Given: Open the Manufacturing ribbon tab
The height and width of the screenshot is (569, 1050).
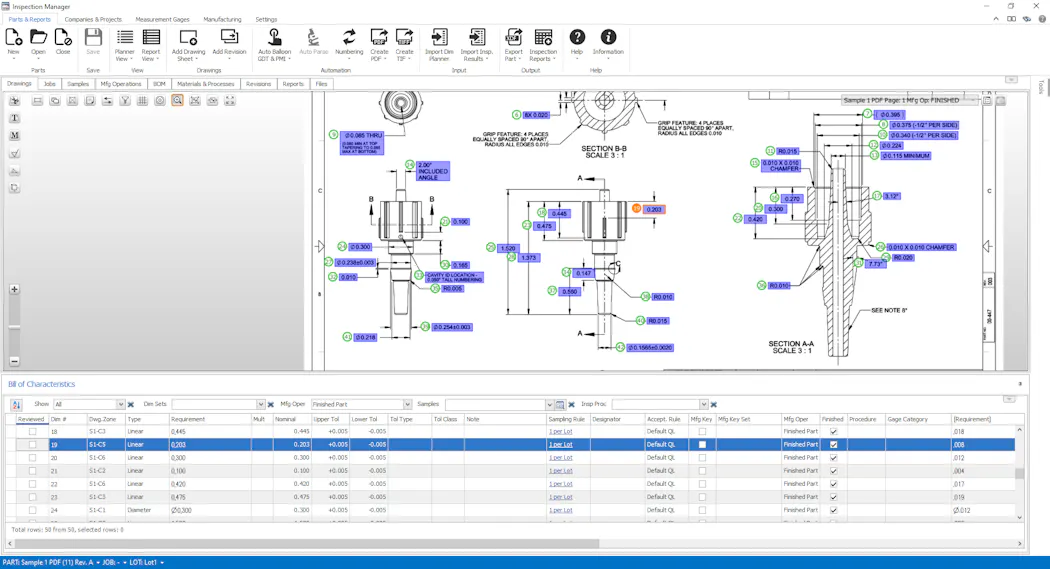Looking at the screenshot, I should 222,19.
